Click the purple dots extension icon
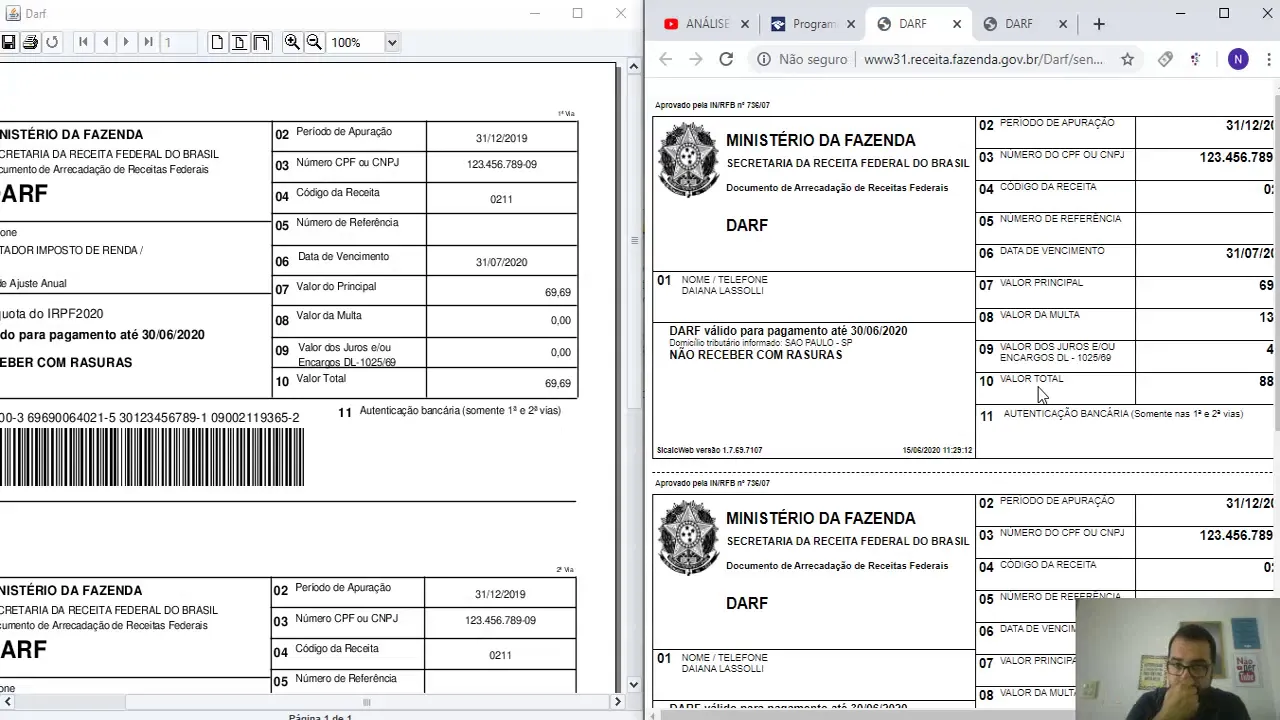The height and width of the screenshot is (720, 1280). click(1195, 59)
